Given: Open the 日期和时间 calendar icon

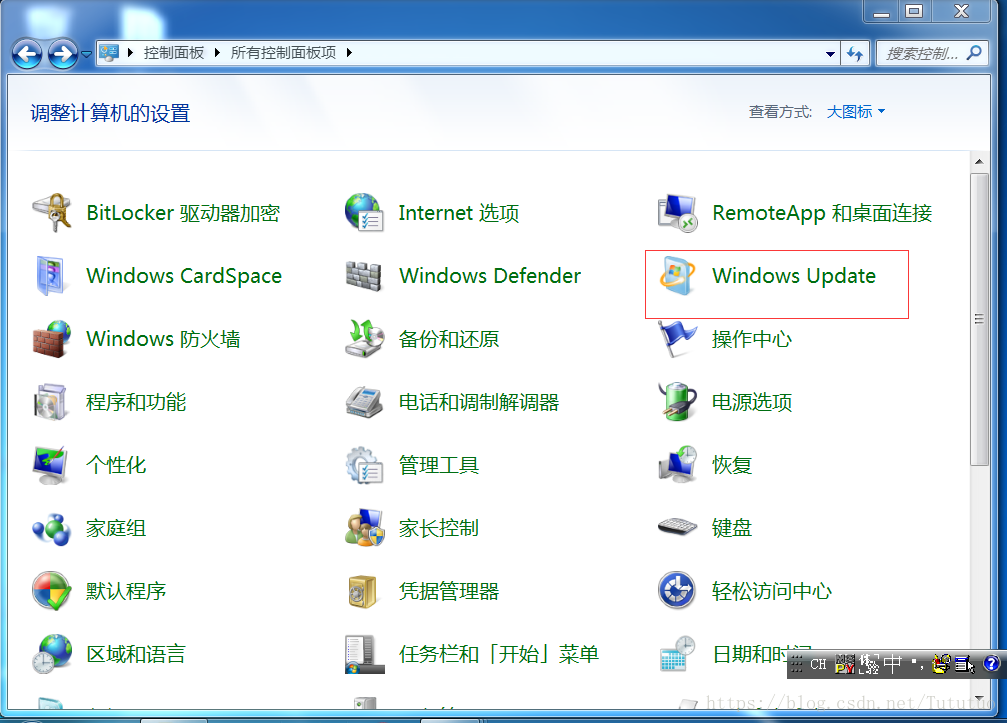Looking at the screenshot, I should [x=678, y=653].
